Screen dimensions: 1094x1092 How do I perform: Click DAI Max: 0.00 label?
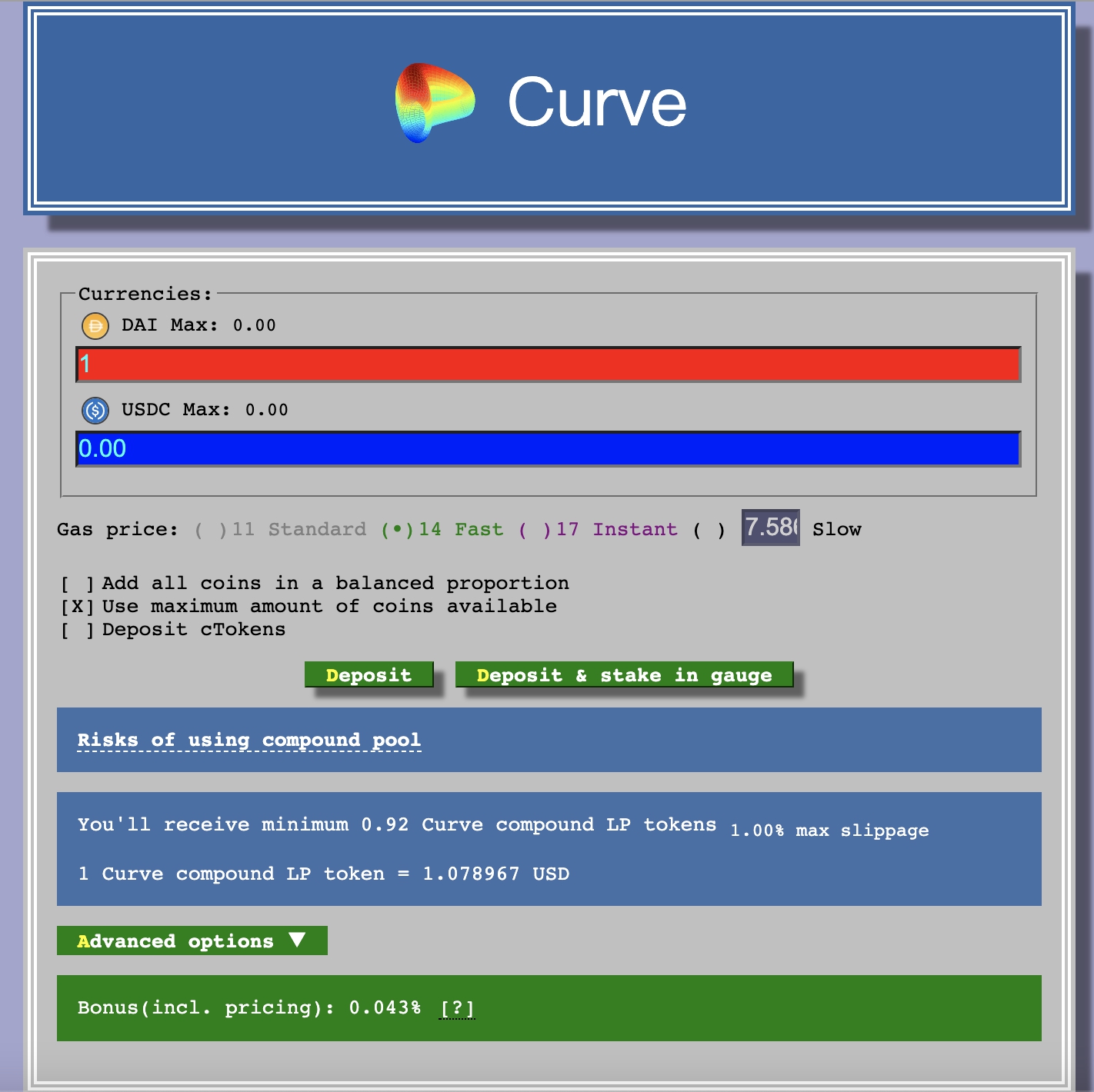[x=198, y=325]
